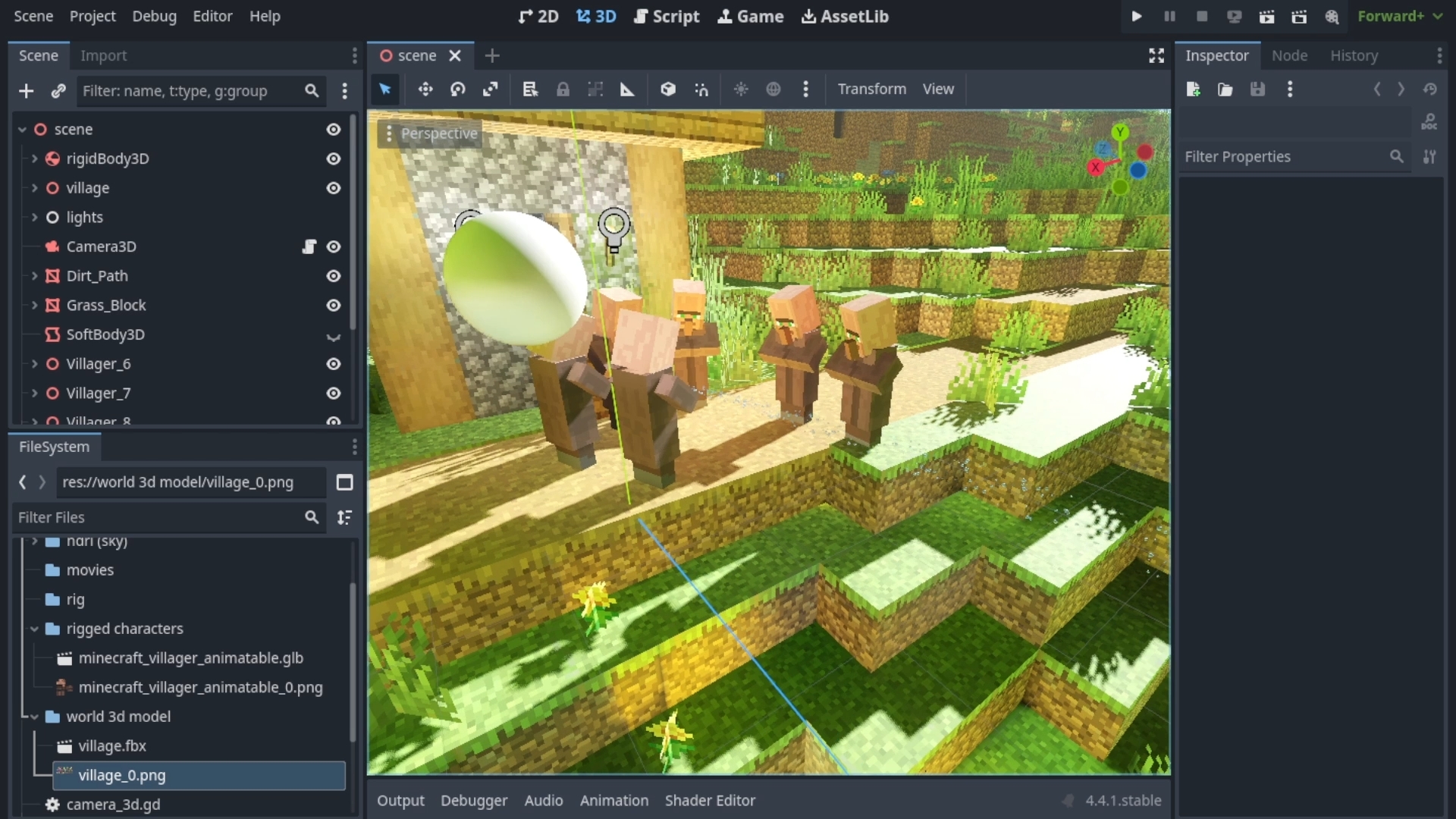Open Inspector history list icon

point(1430,89)
